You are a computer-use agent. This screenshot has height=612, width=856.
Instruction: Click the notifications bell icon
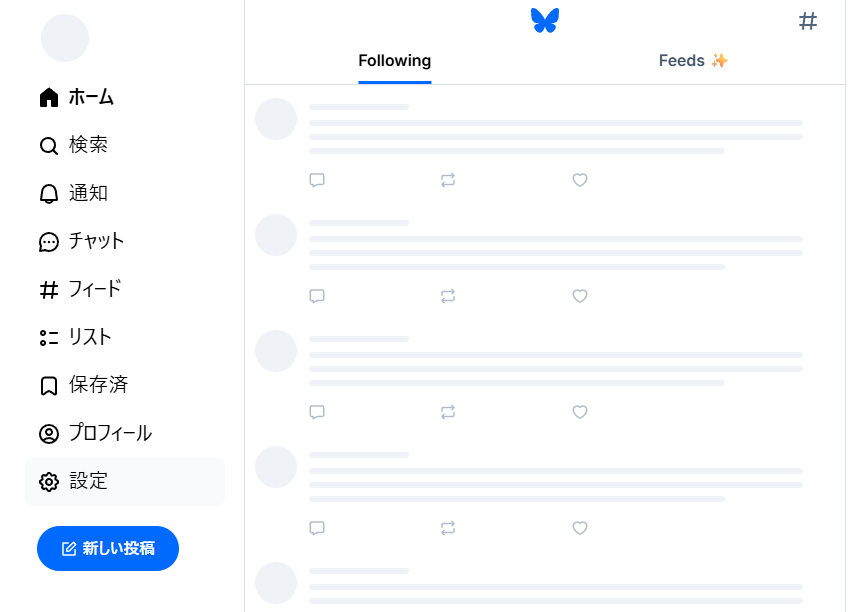pos(49,194)
